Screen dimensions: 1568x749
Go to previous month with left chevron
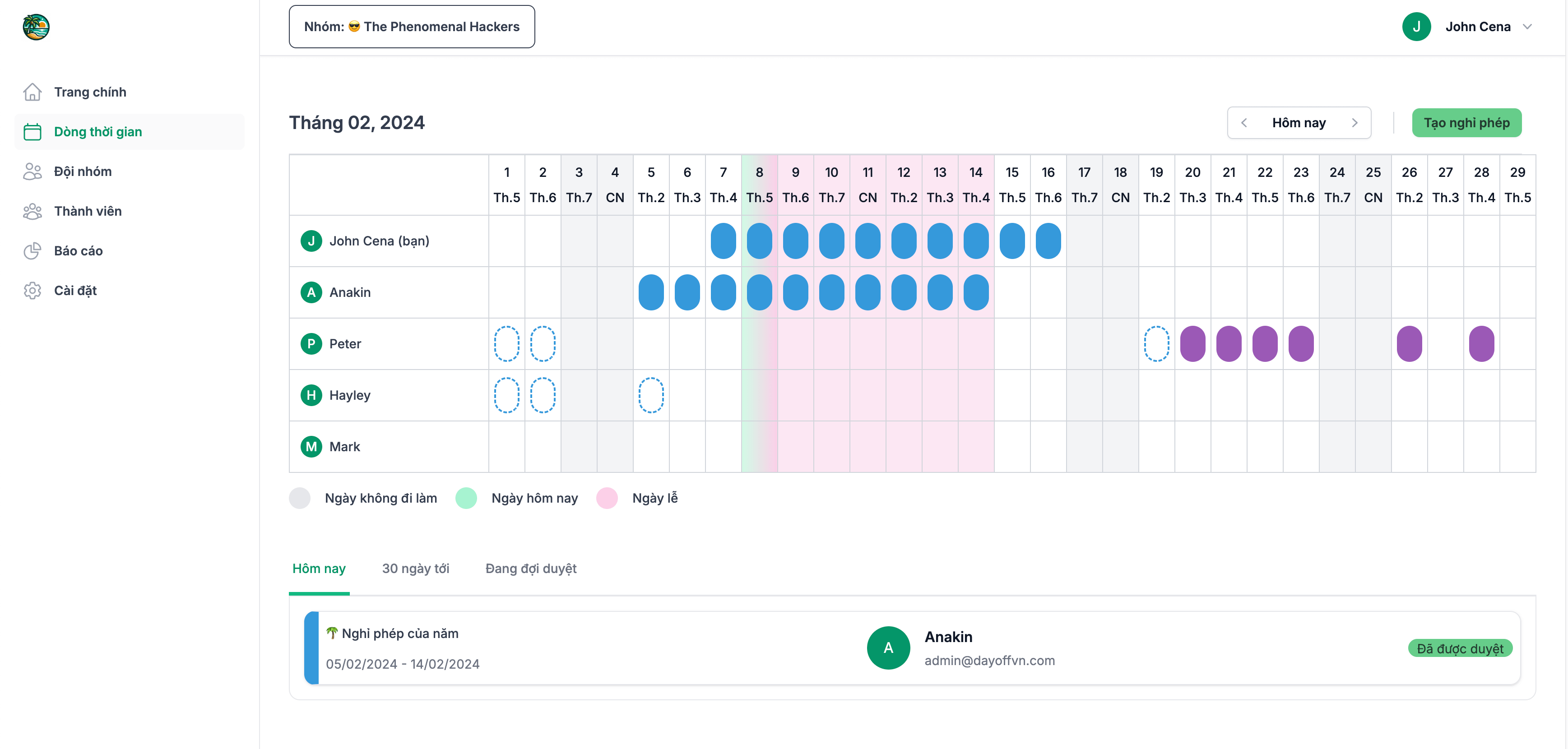[1244, 123]
